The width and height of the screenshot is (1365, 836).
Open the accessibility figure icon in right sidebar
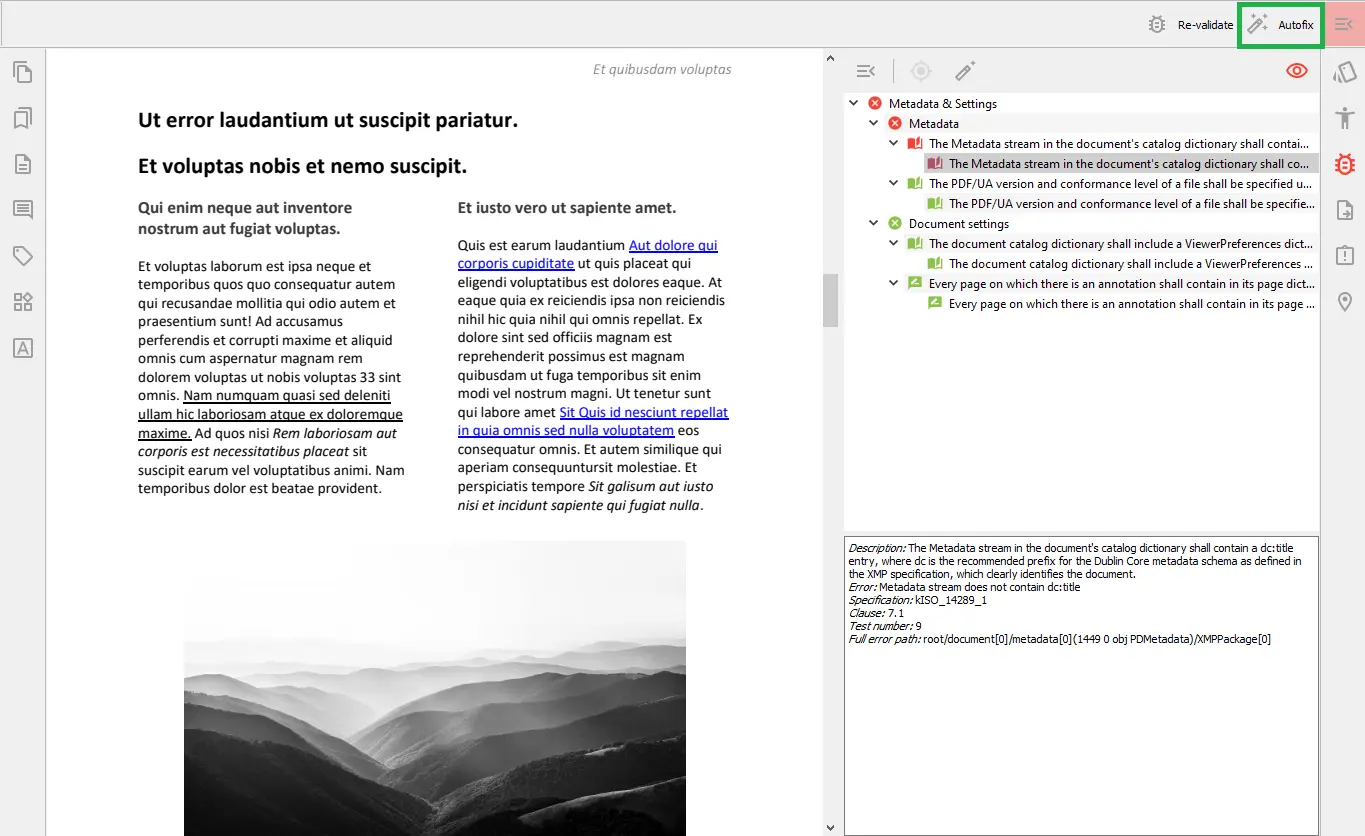tap(1345, 118)
